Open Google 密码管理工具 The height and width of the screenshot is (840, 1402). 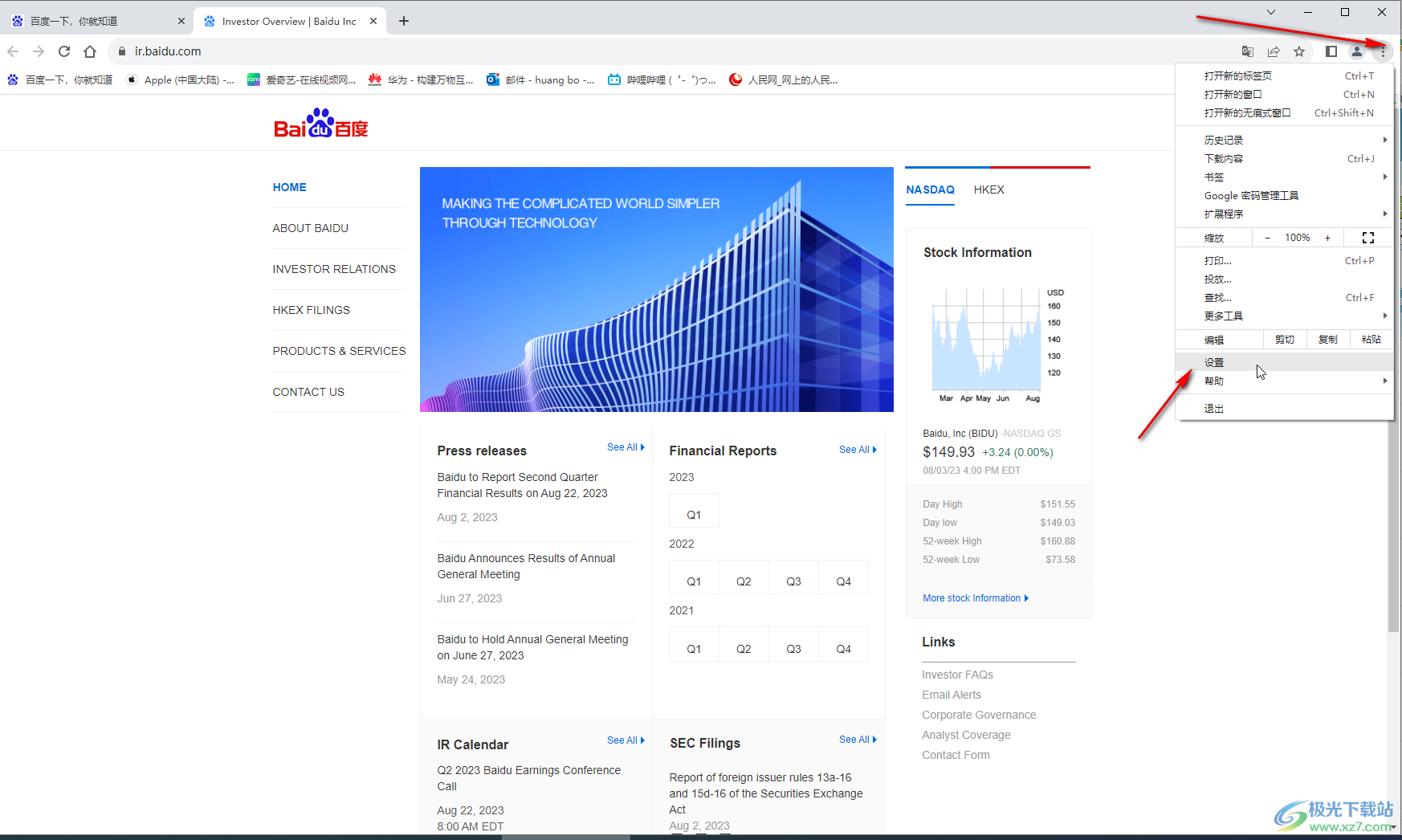tap(1285, 195)
